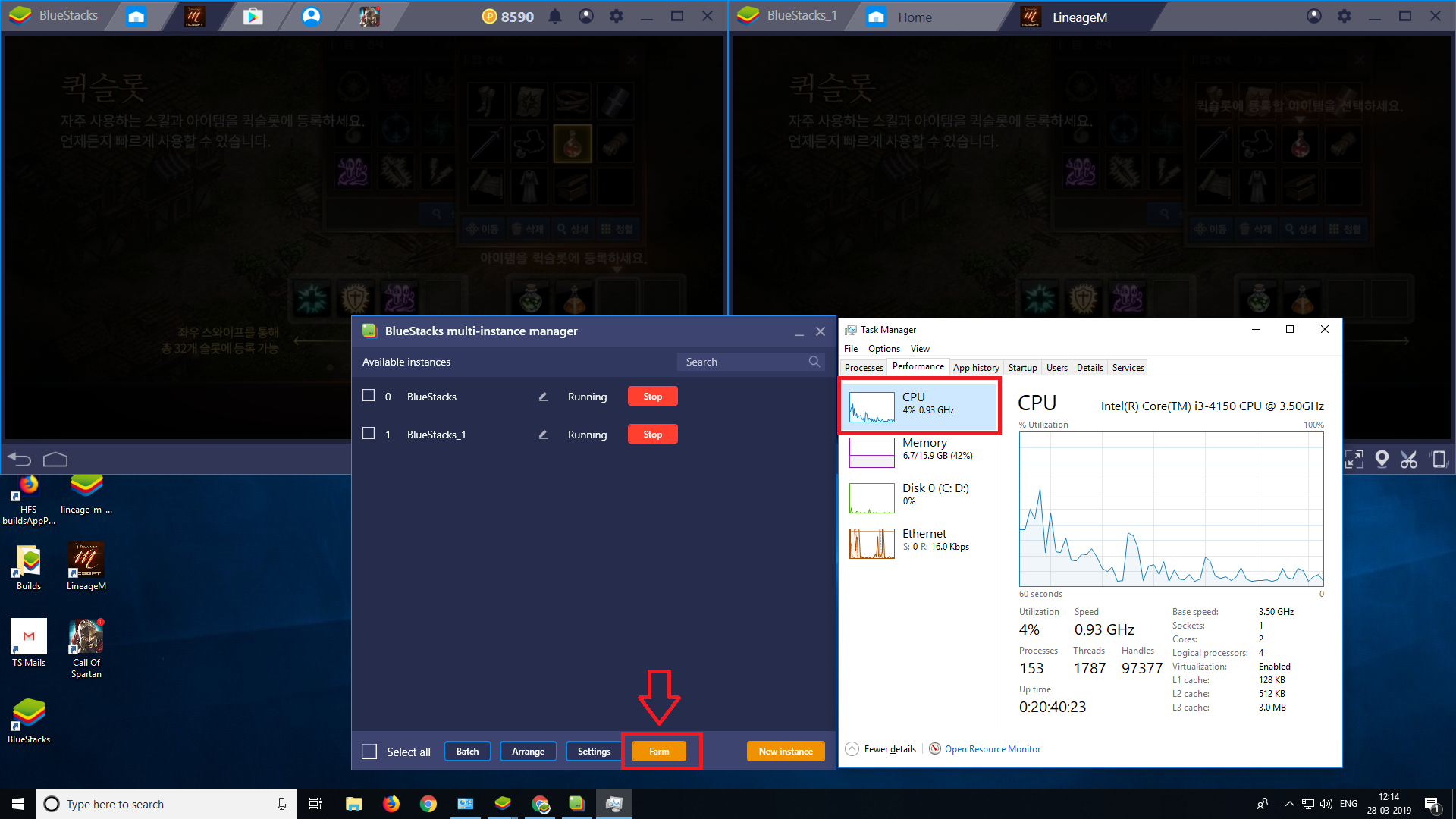
Task: Check the box for BlueStacks_1 instance
Action: point(369,433)
